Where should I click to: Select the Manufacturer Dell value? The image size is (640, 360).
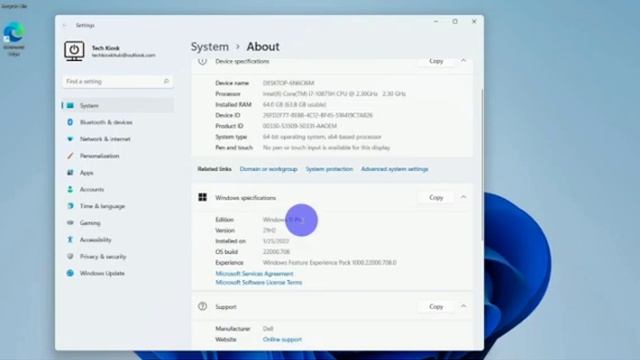click(x=268, y=329)
